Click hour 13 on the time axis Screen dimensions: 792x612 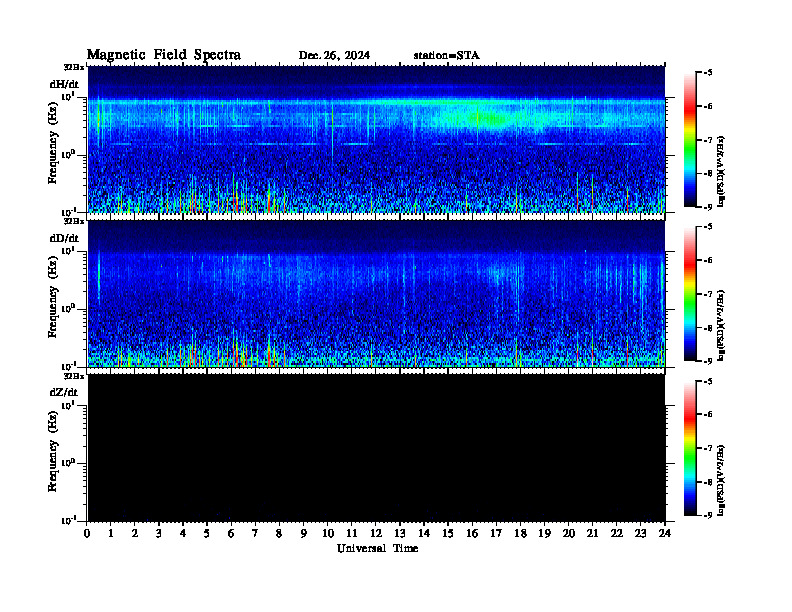coord(400,534)
